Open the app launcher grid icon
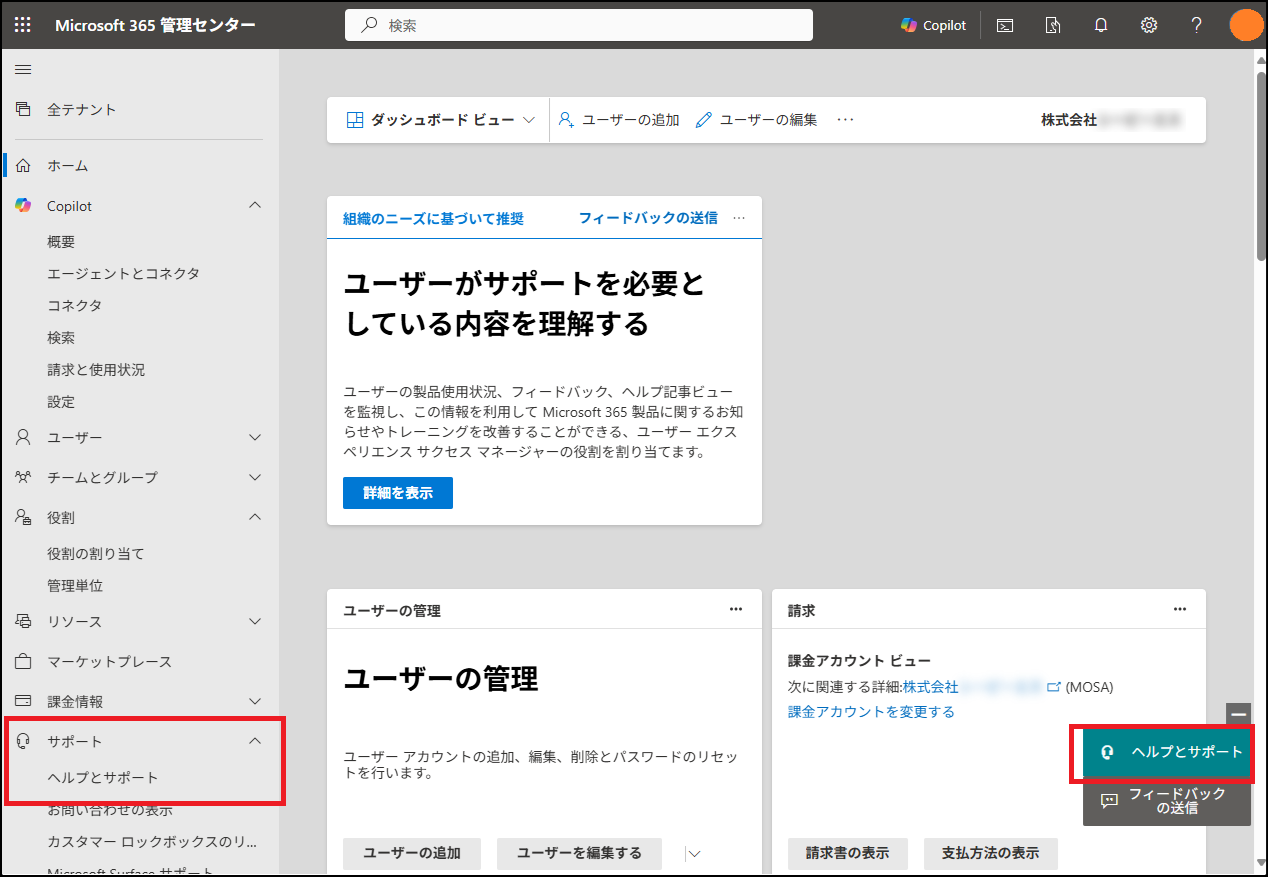Image resolution: width=1268 pixels, height=877 pixels. tap(22, 24)
